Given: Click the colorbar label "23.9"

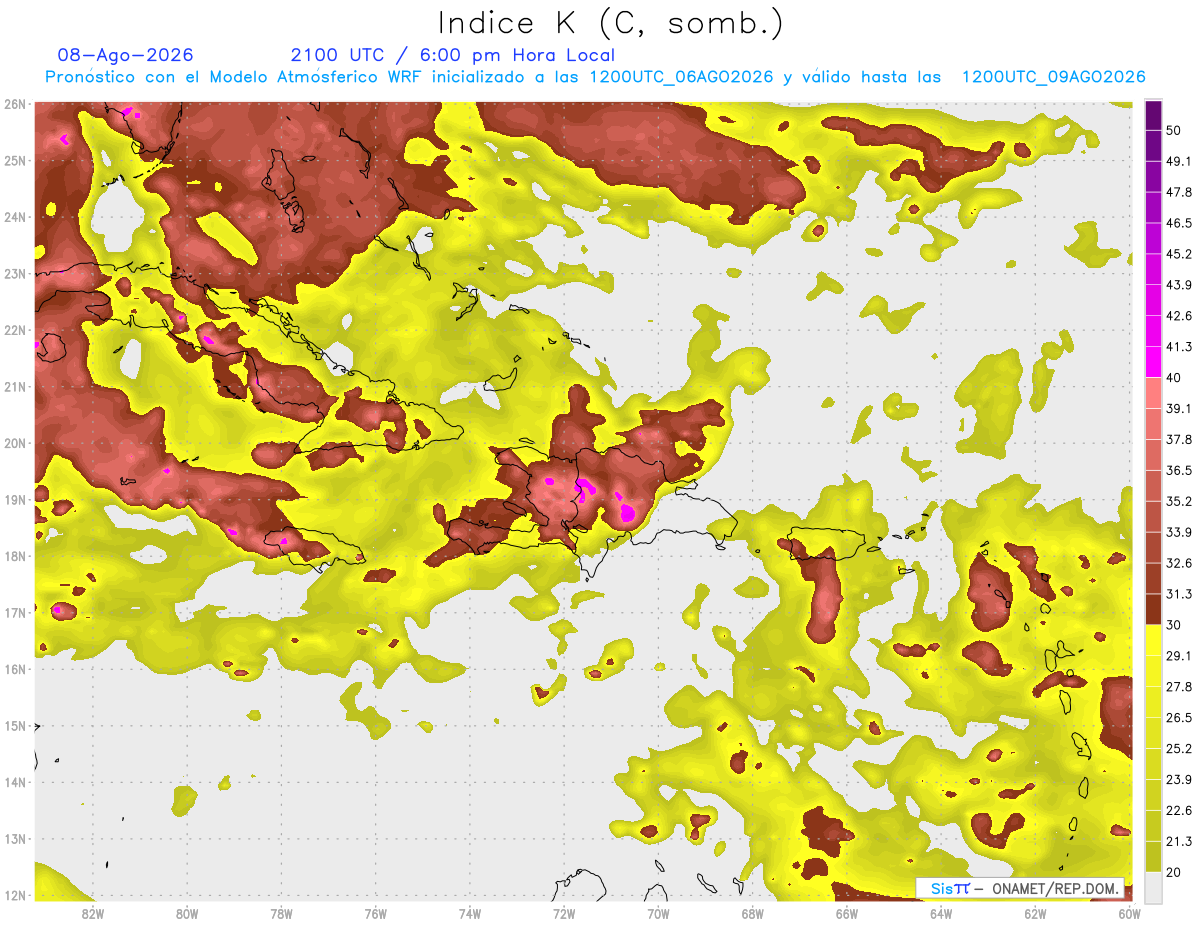Looking at the screenshot, I should 1178,780.
